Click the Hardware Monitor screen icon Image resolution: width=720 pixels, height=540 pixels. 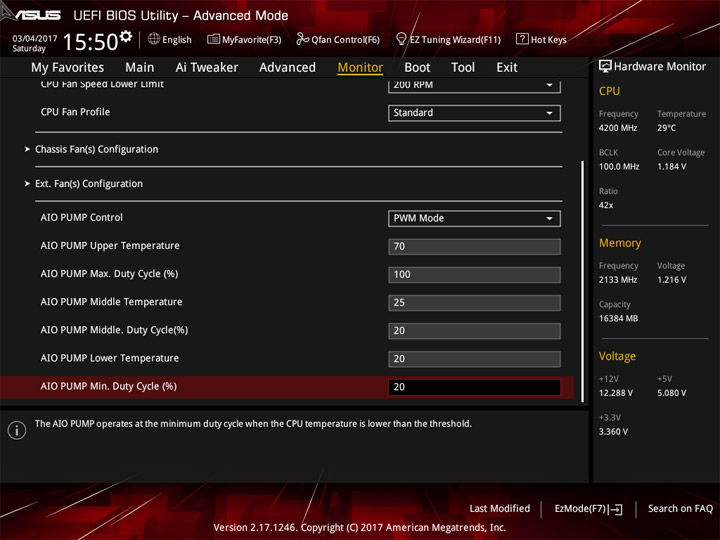tap(605, 67)
